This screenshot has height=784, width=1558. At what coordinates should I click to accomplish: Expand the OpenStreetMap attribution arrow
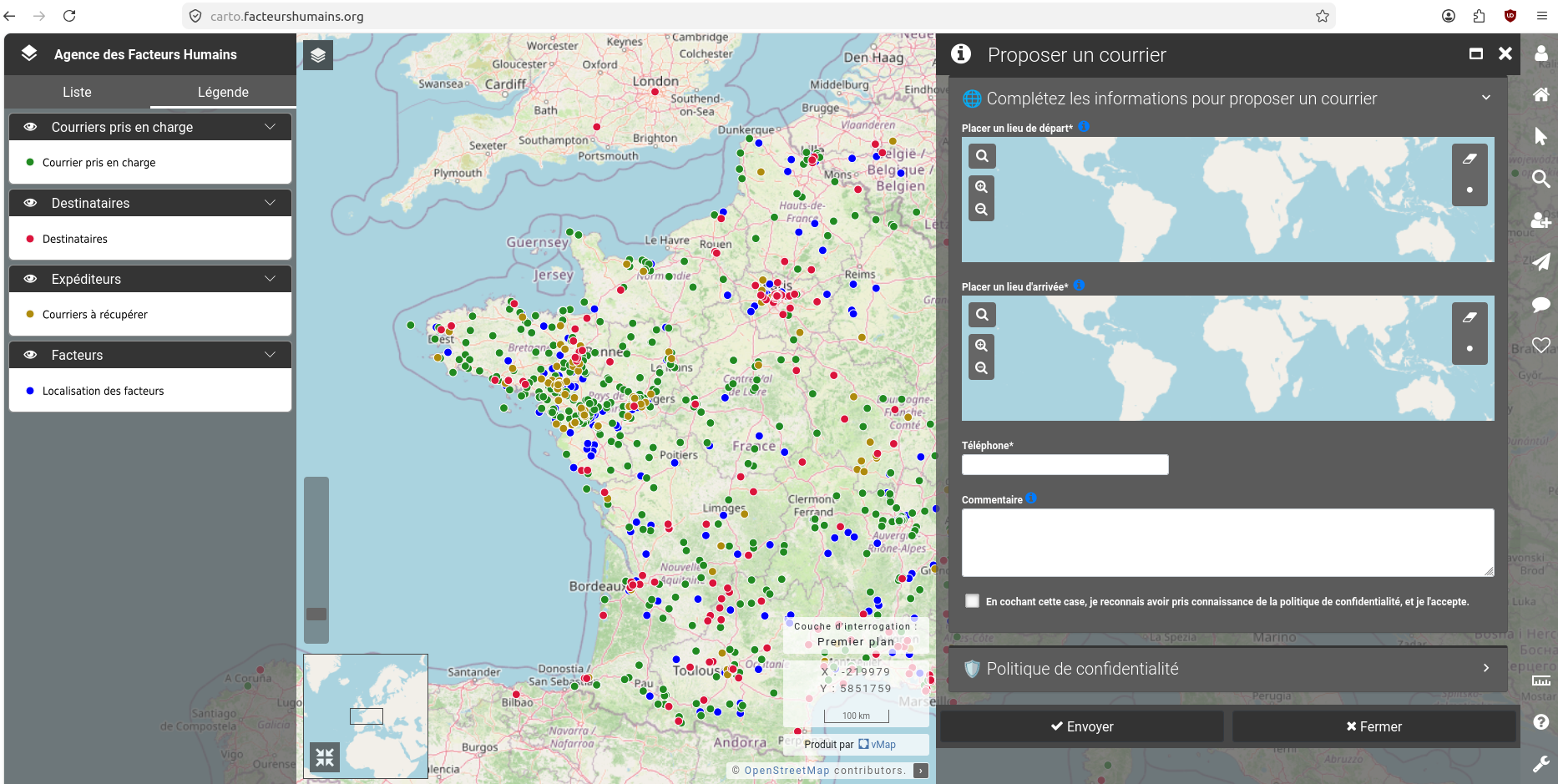click(921, 771)
